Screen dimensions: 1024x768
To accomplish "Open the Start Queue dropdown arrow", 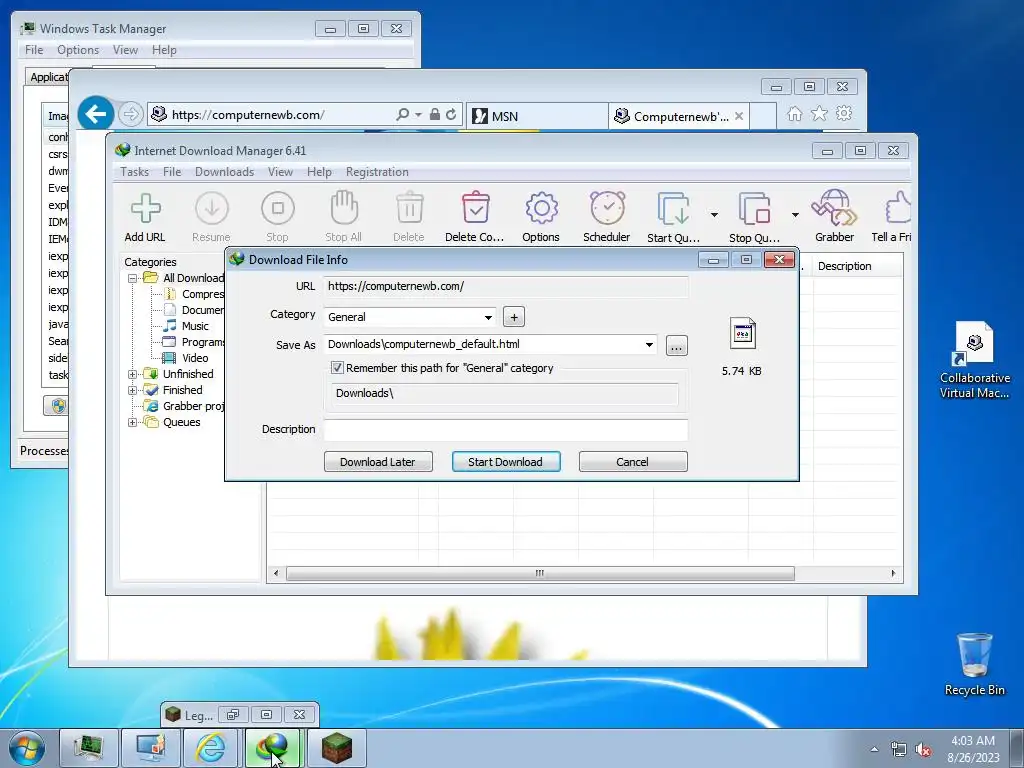I will point(714,214).
